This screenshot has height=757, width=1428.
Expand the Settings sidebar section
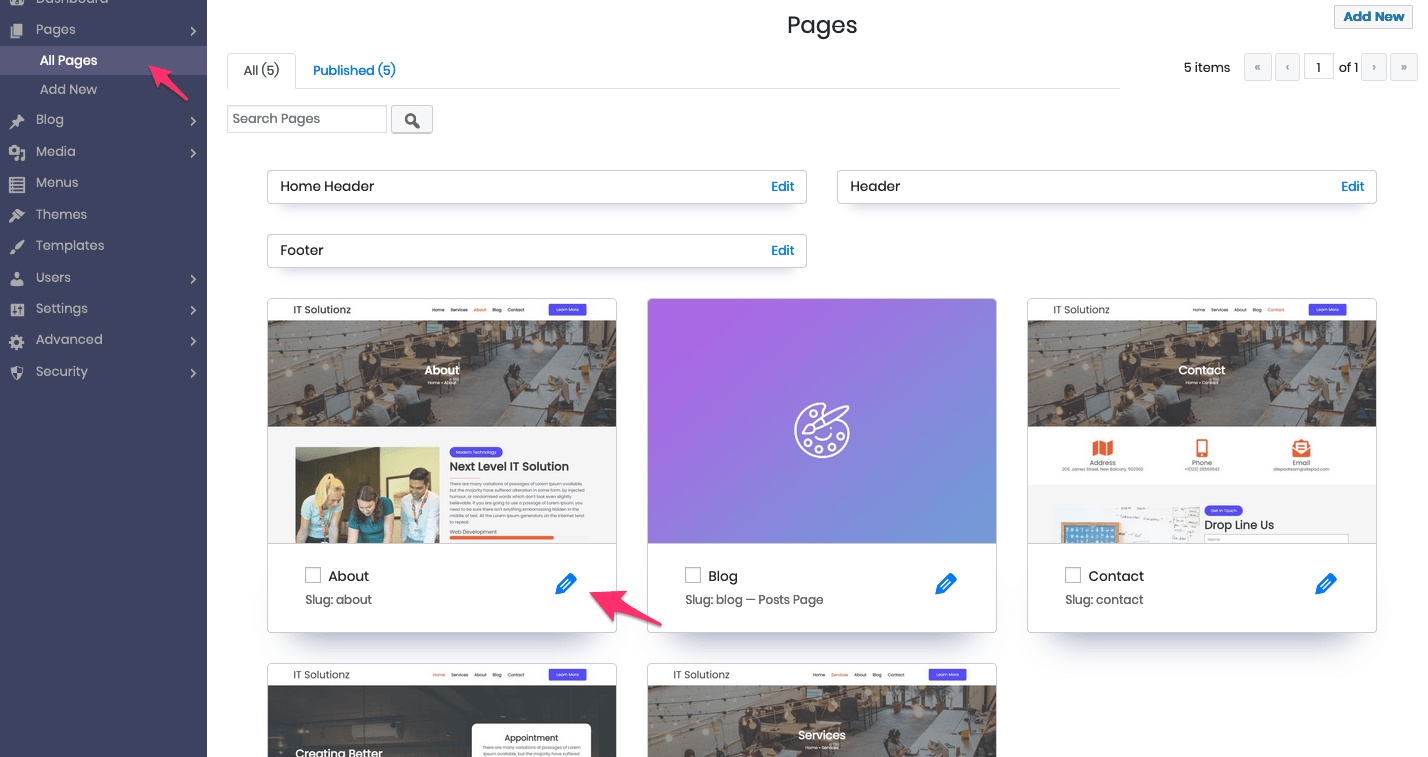pos(194,309)
